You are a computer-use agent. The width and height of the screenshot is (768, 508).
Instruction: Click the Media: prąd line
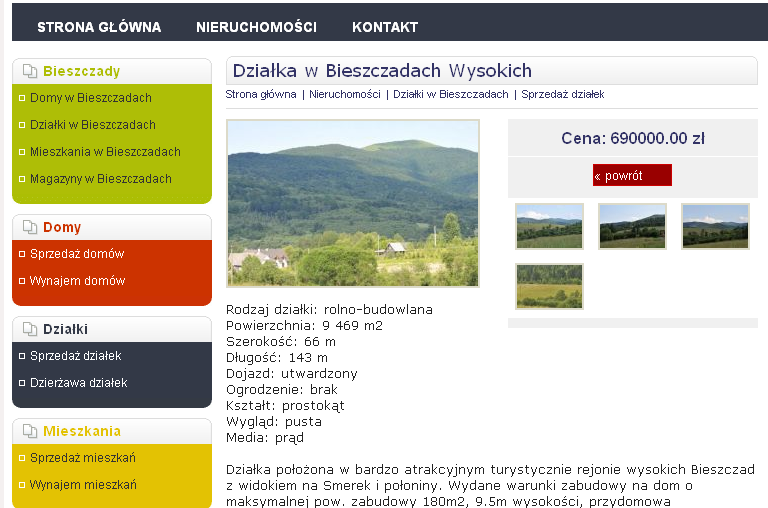click(265, 437)
